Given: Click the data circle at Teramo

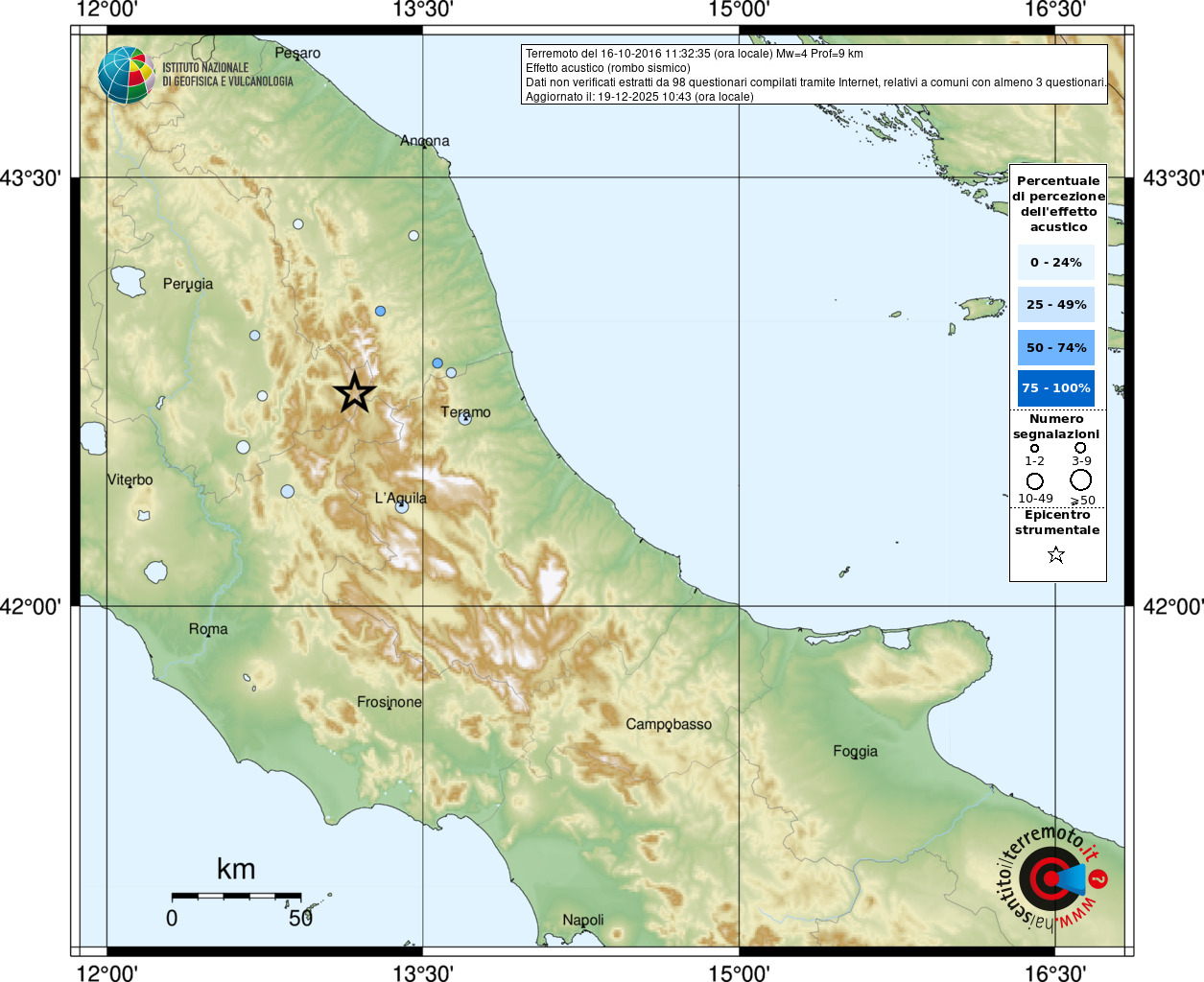Looking at the screenshot, I should [x=464, y=417].
